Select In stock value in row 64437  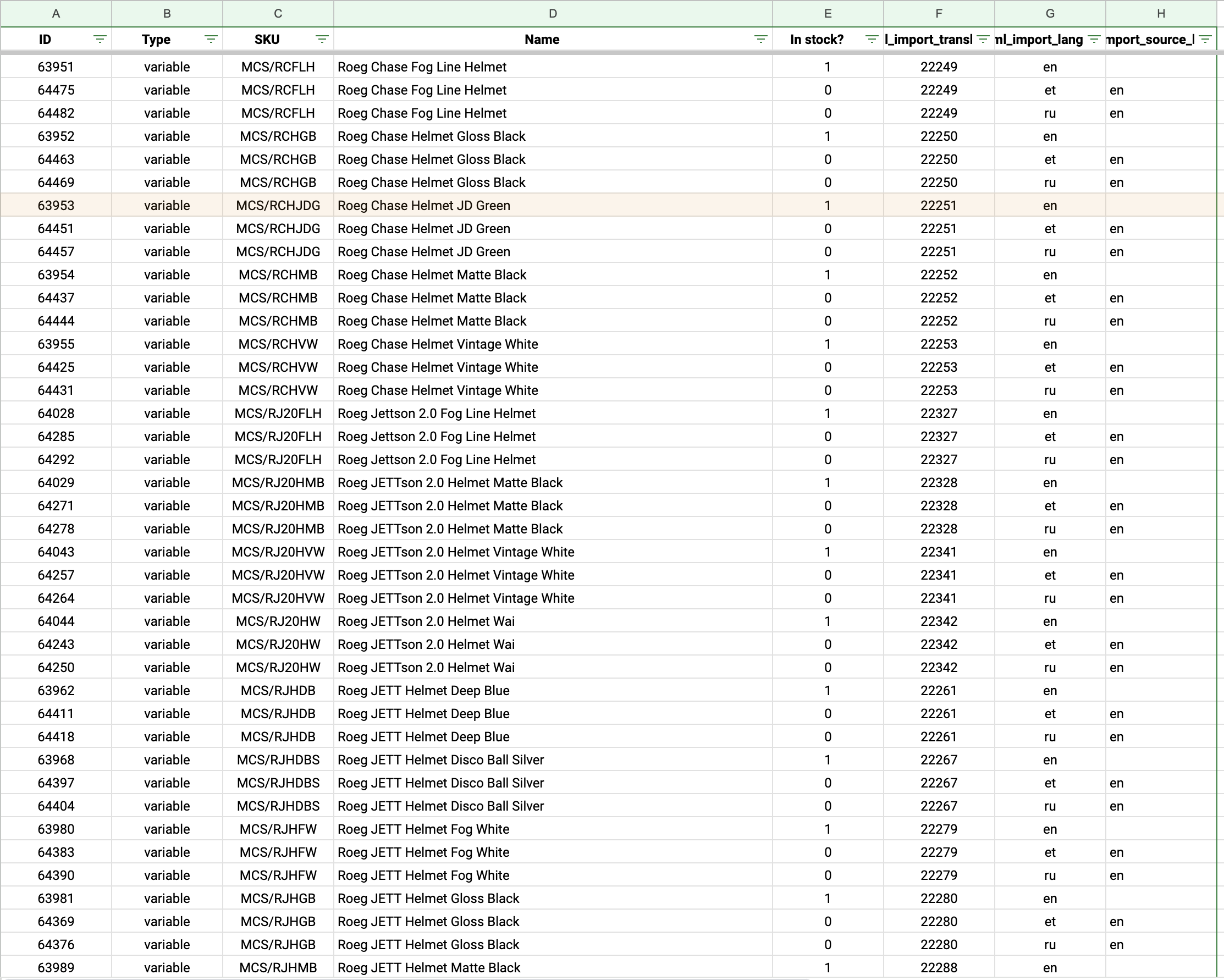(828, 298)
